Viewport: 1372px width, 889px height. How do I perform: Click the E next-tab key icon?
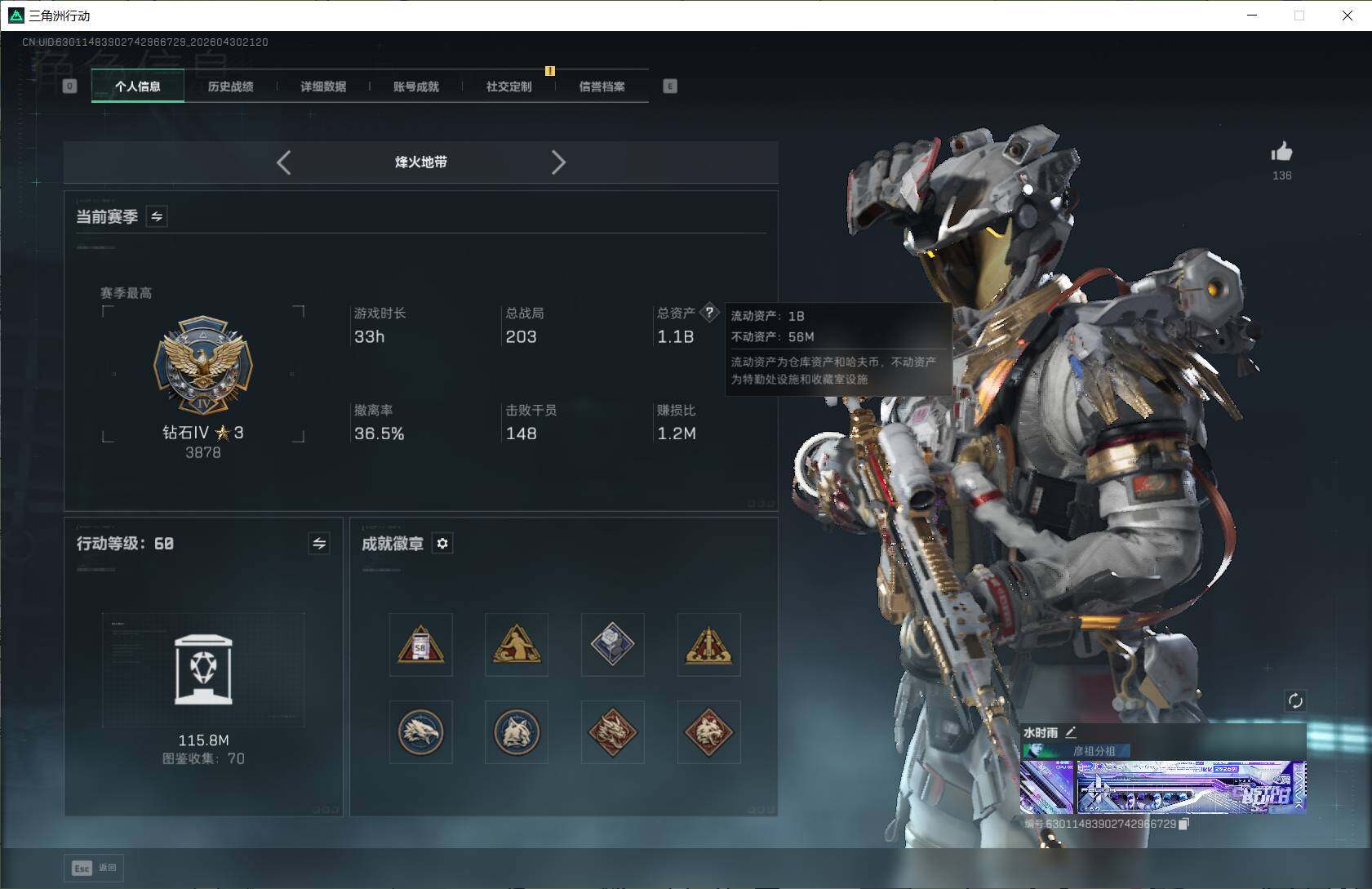670,87
